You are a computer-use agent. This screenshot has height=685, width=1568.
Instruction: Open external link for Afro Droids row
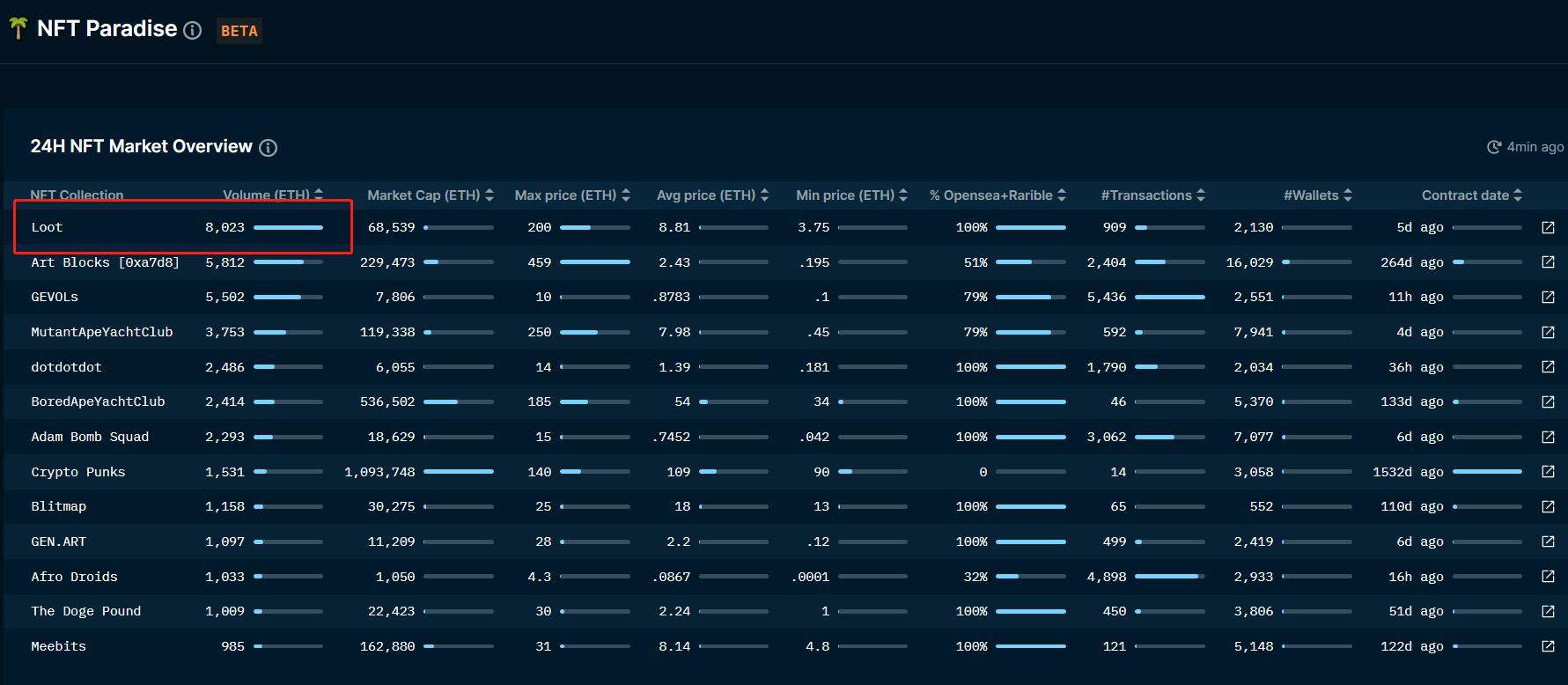click(1548, 577)
